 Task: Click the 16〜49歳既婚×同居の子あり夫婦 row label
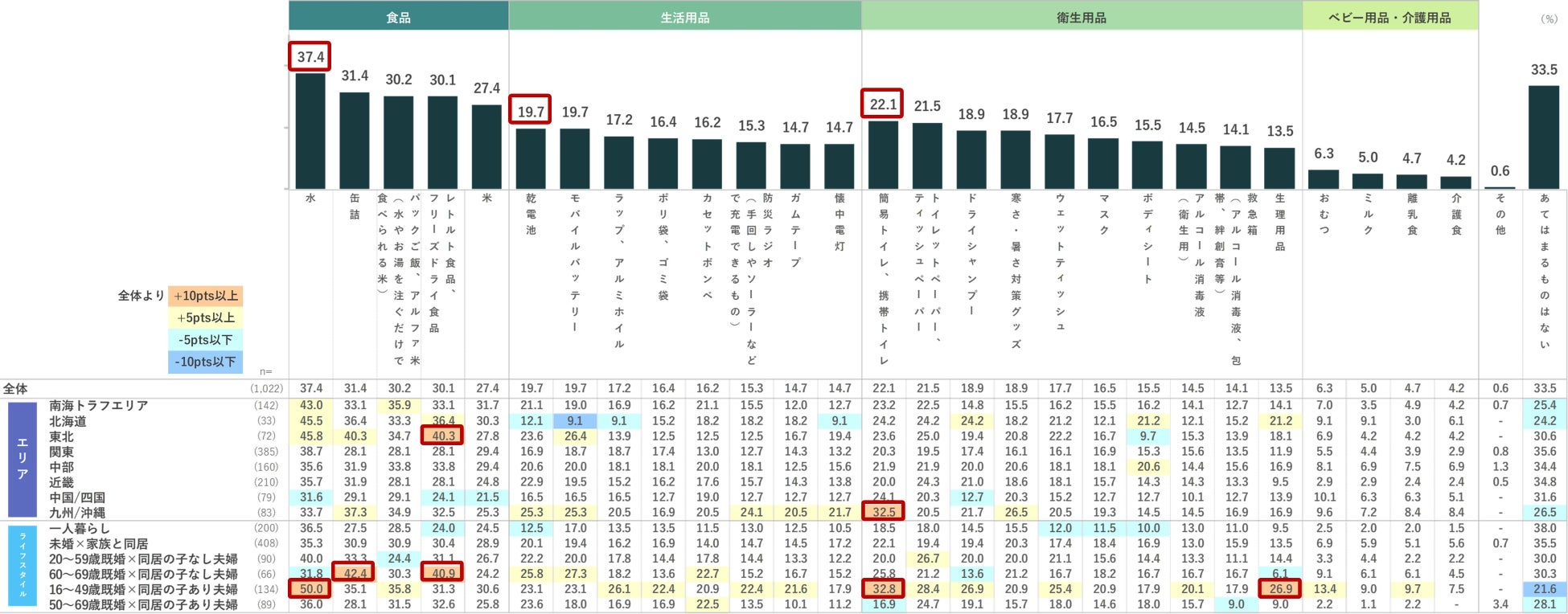(x=143, y=589)
